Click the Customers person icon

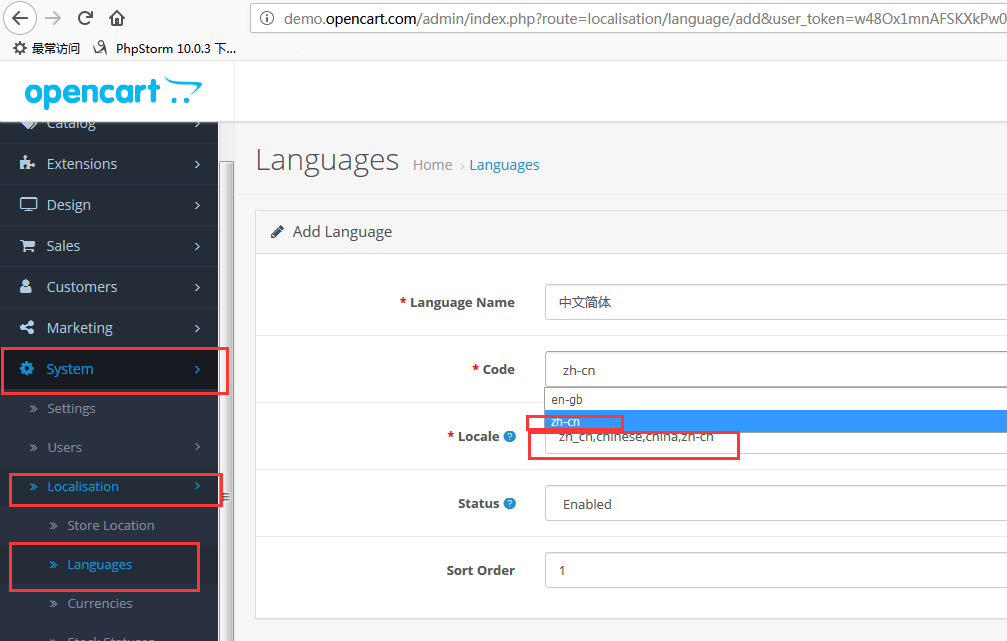pyautogui.click(x=26, y=286)
